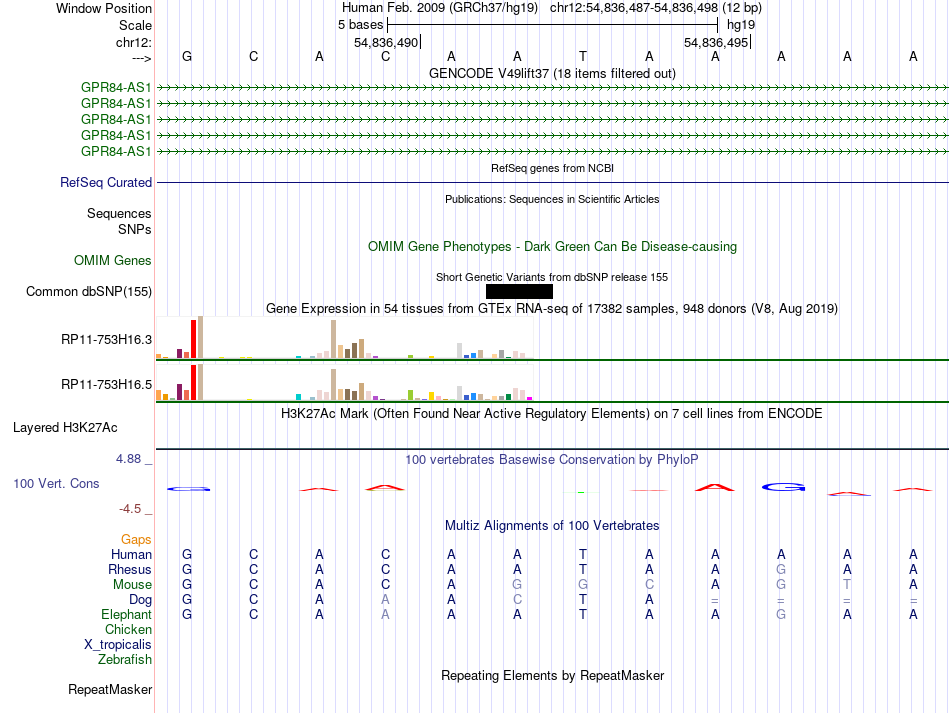Click the Layered H3K27Ac track label
The image size is (950, 713).
tap(65, 428)
